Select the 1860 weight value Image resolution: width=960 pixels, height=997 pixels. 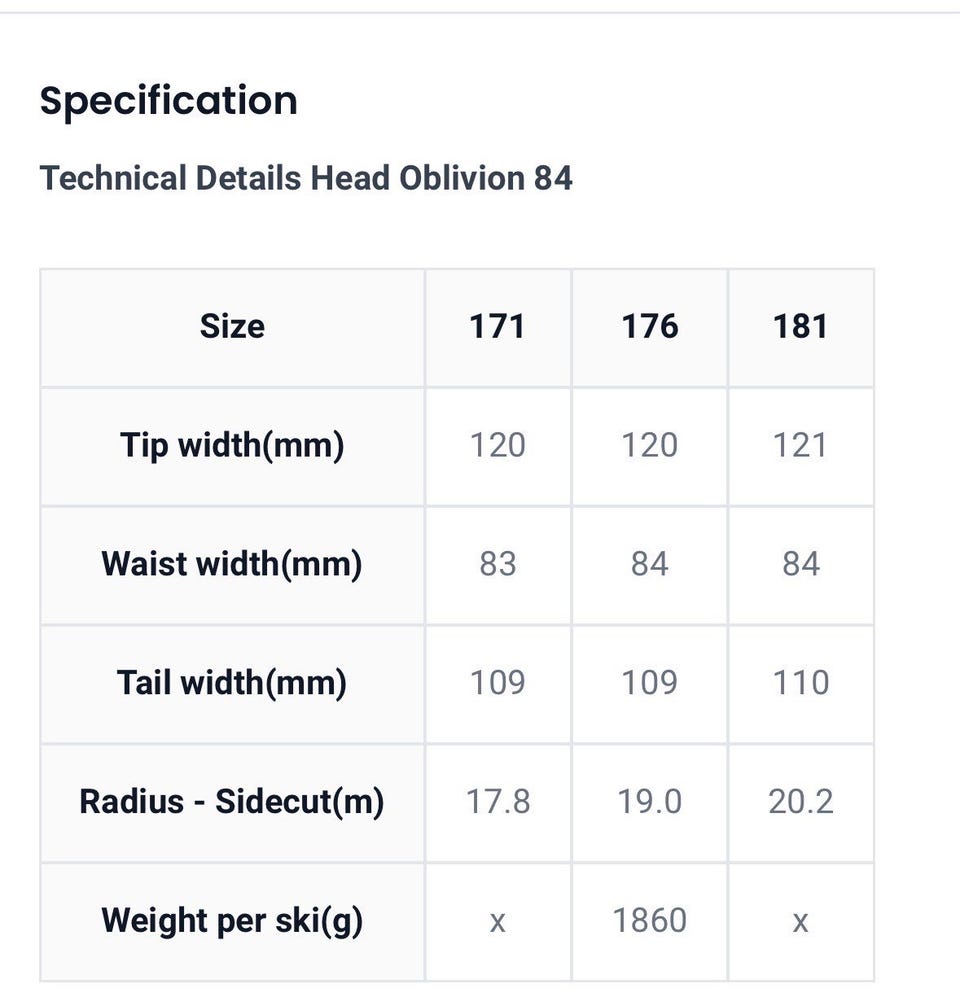coord(650,920)
